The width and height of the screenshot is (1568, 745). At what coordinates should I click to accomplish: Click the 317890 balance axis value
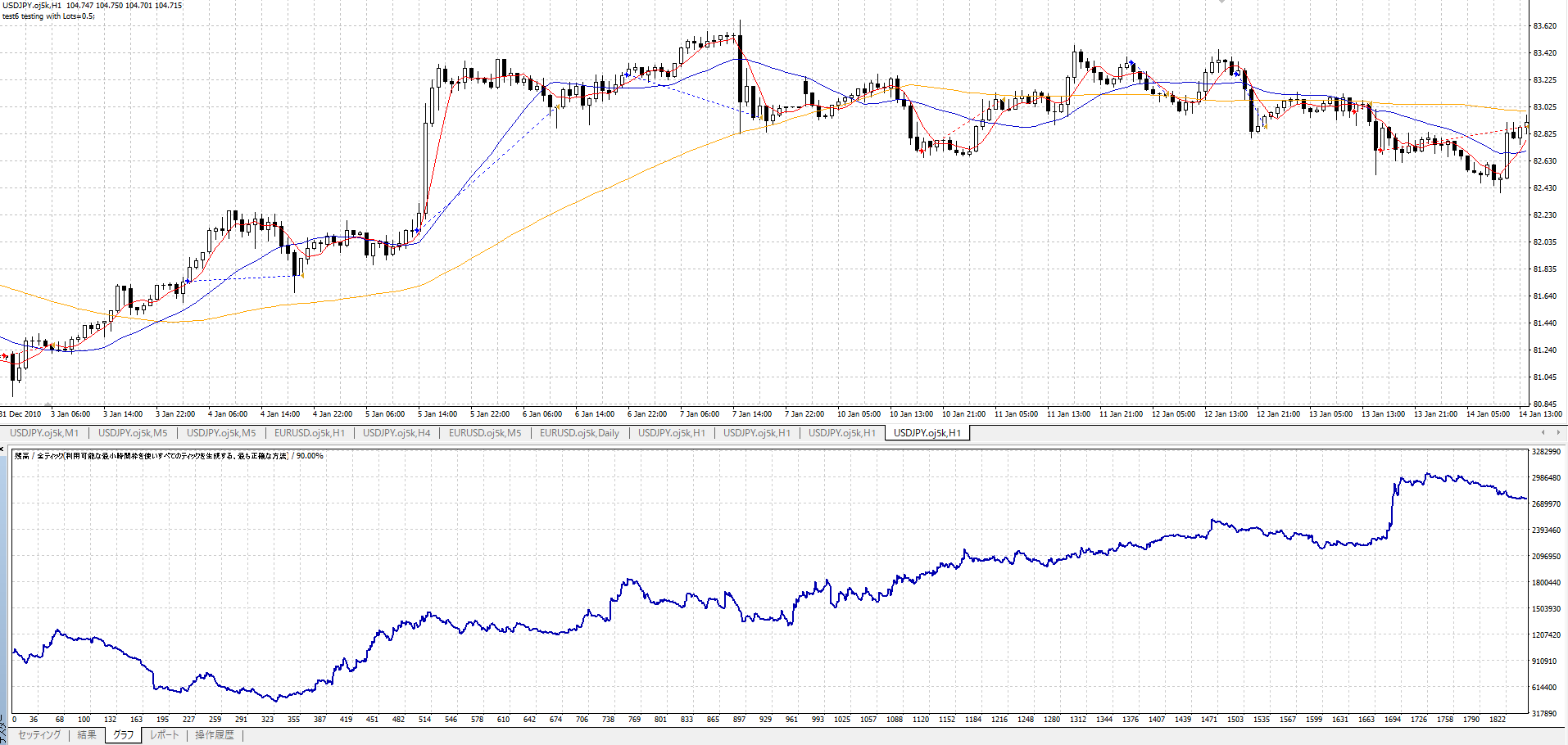[1546, 714]
